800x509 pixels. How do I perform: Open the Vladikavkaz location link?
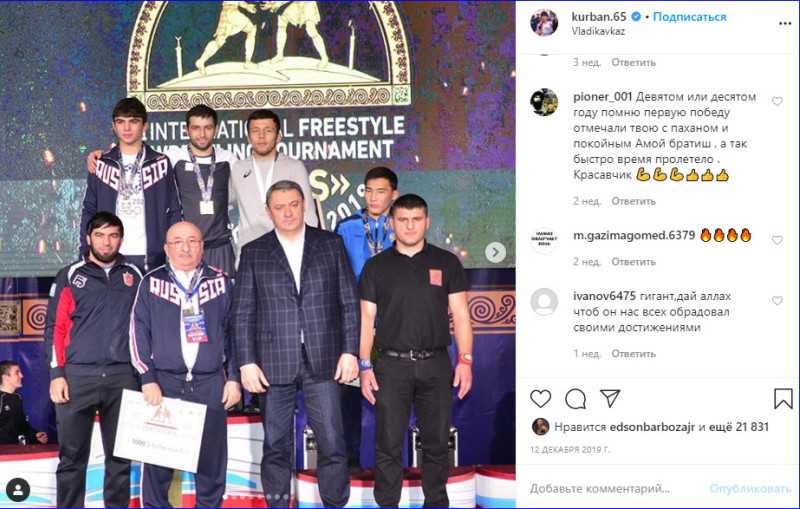[x=598, y=31]
